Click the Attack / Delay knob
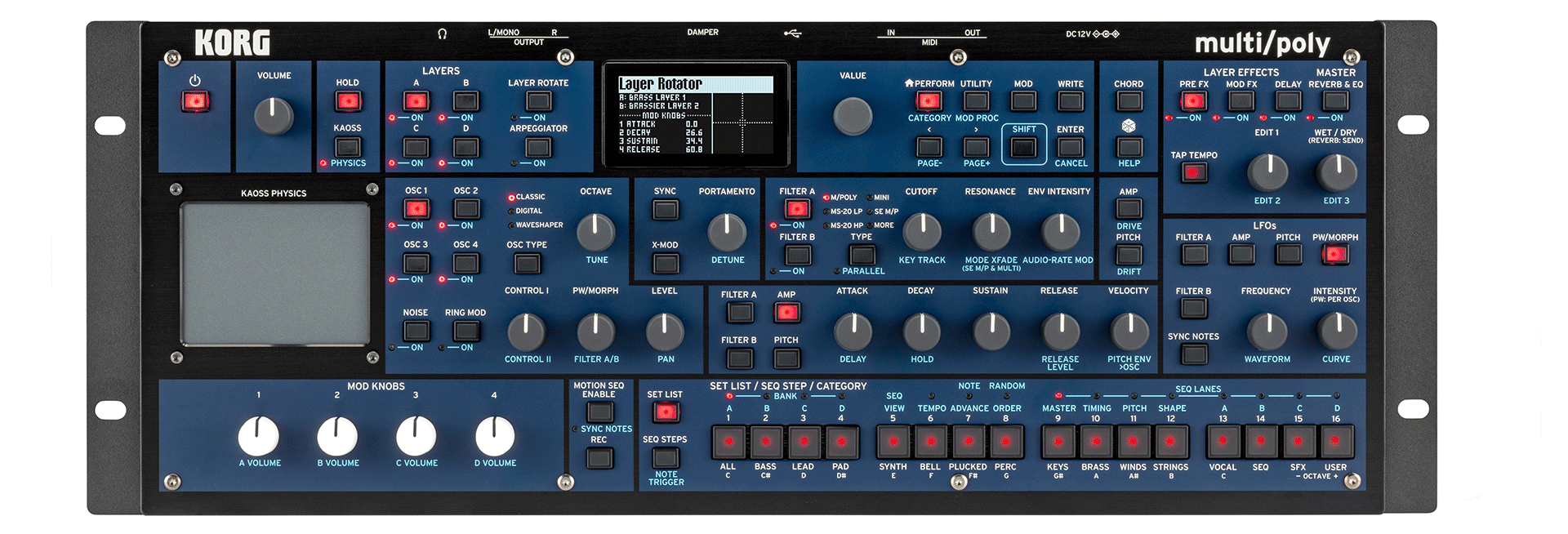This screenshot has width=1568, height=534. pyautogui.click(x=853, y=332)
